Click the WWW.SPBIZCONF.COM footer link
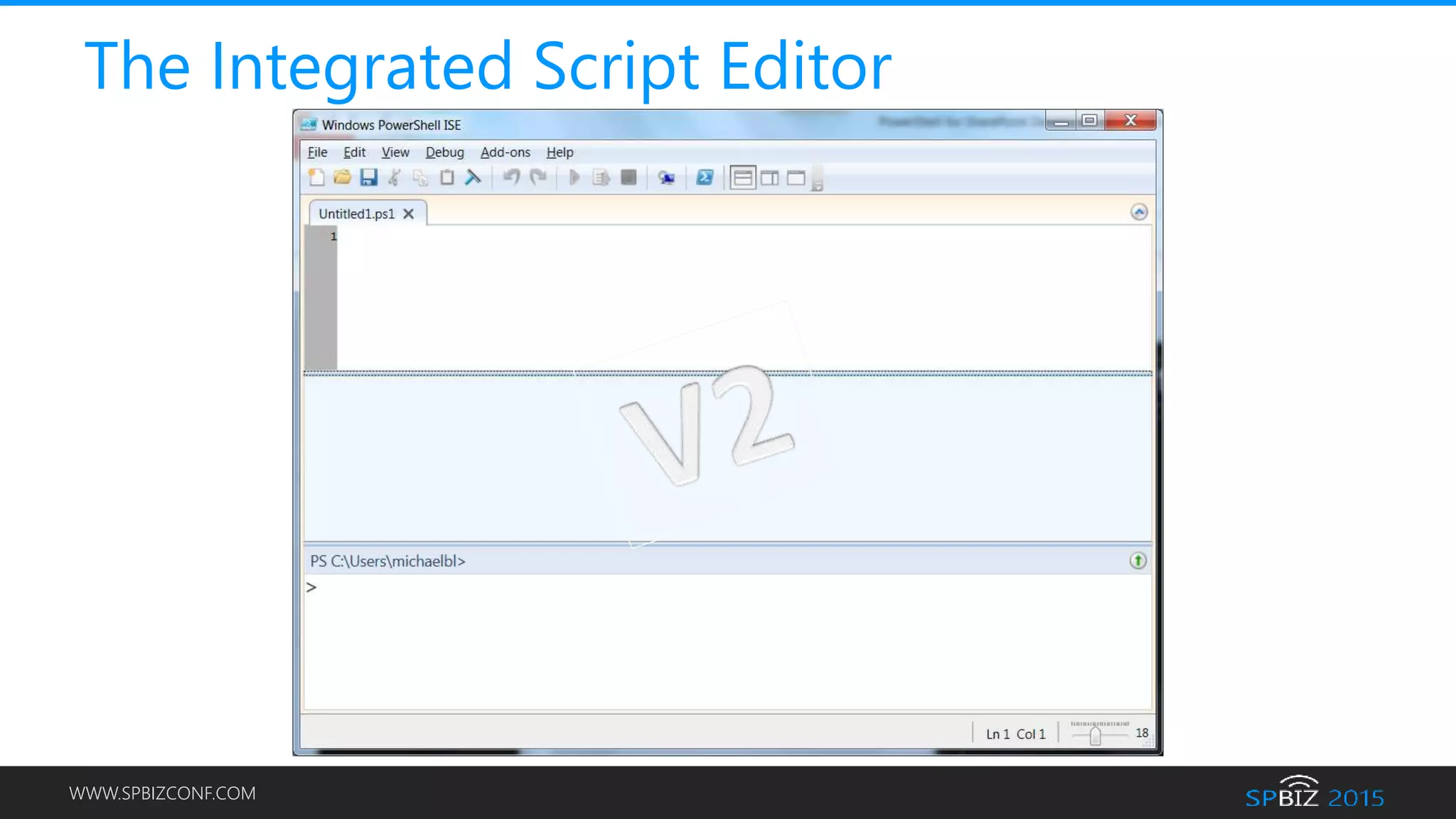Screen dimensions: 1456x819 (162, 793)
